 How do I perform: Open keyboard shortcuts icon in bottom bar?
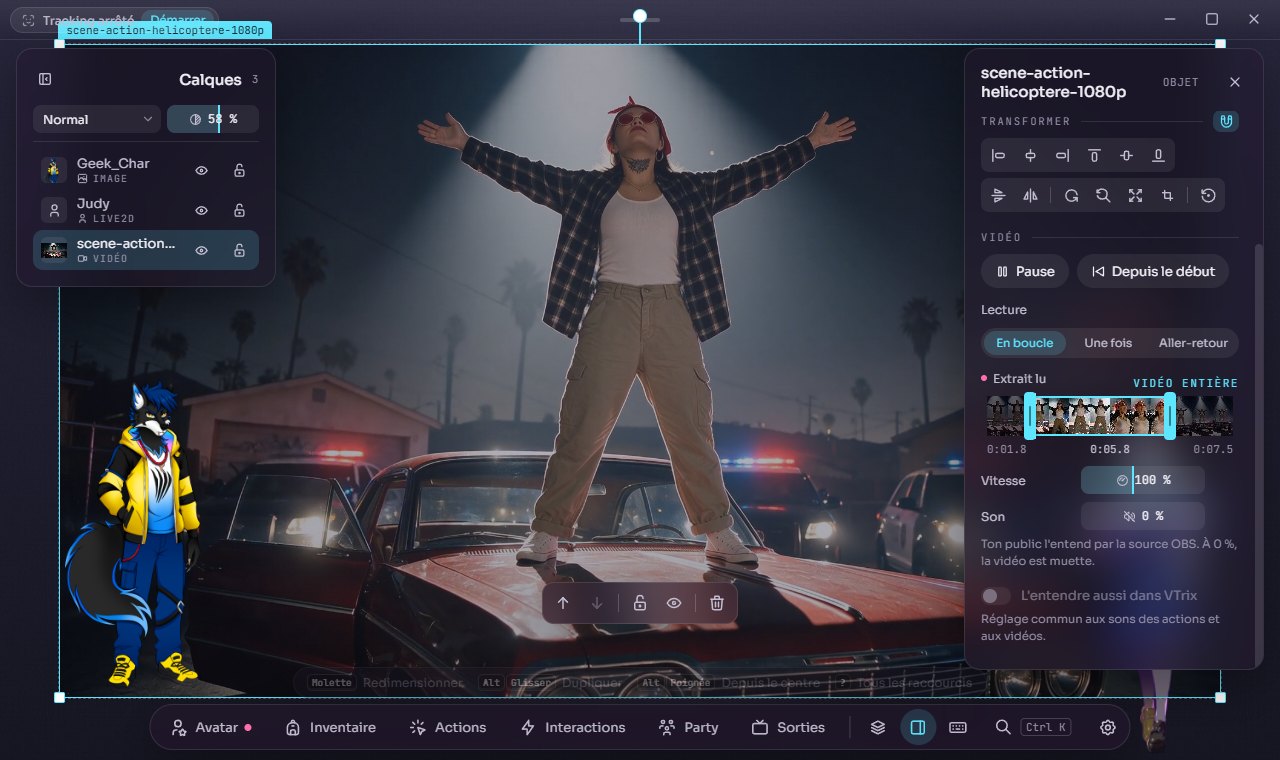pos(958,727)
